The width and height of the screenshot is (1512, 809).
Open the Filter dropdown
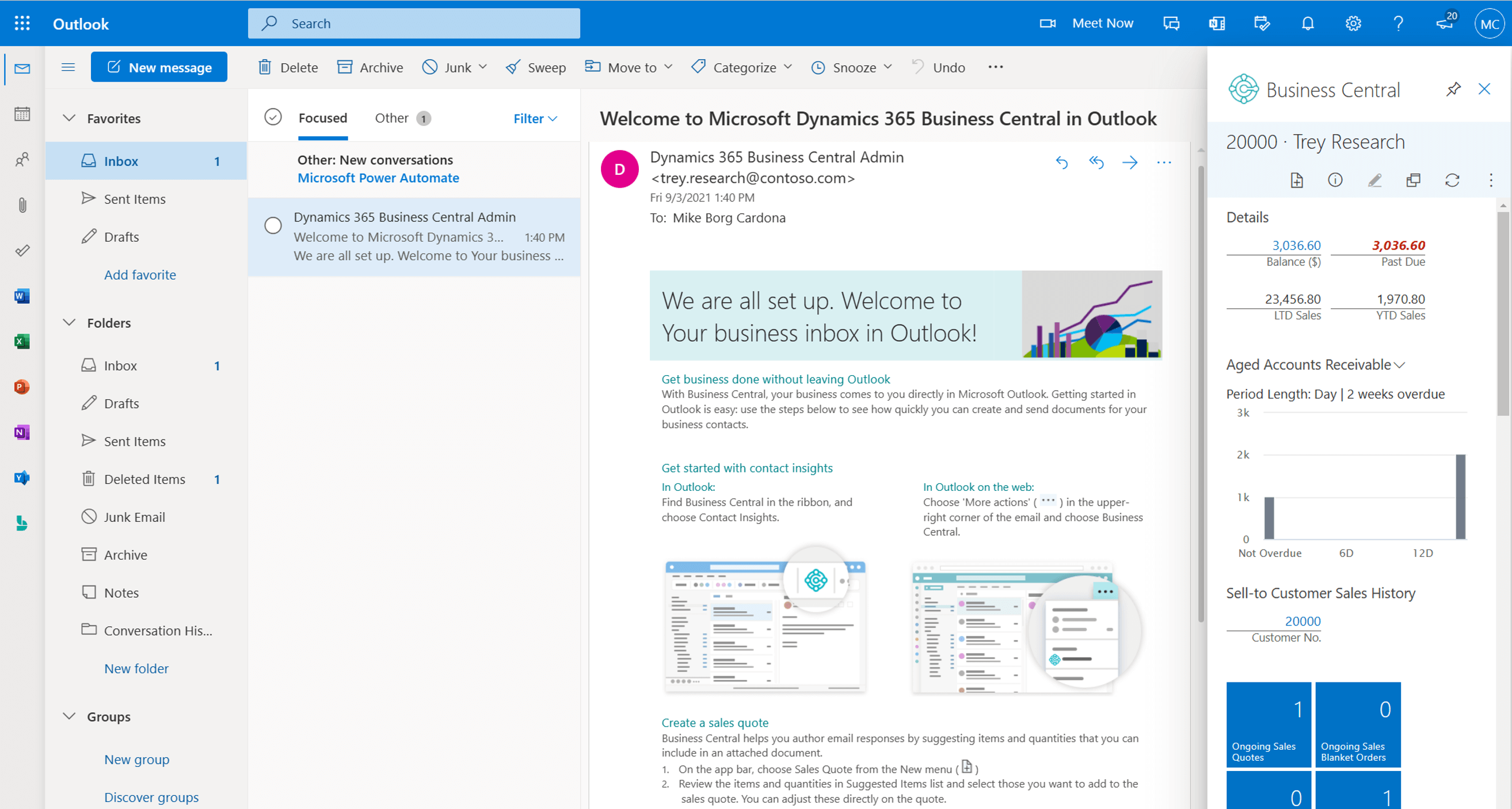pos(535,119)
